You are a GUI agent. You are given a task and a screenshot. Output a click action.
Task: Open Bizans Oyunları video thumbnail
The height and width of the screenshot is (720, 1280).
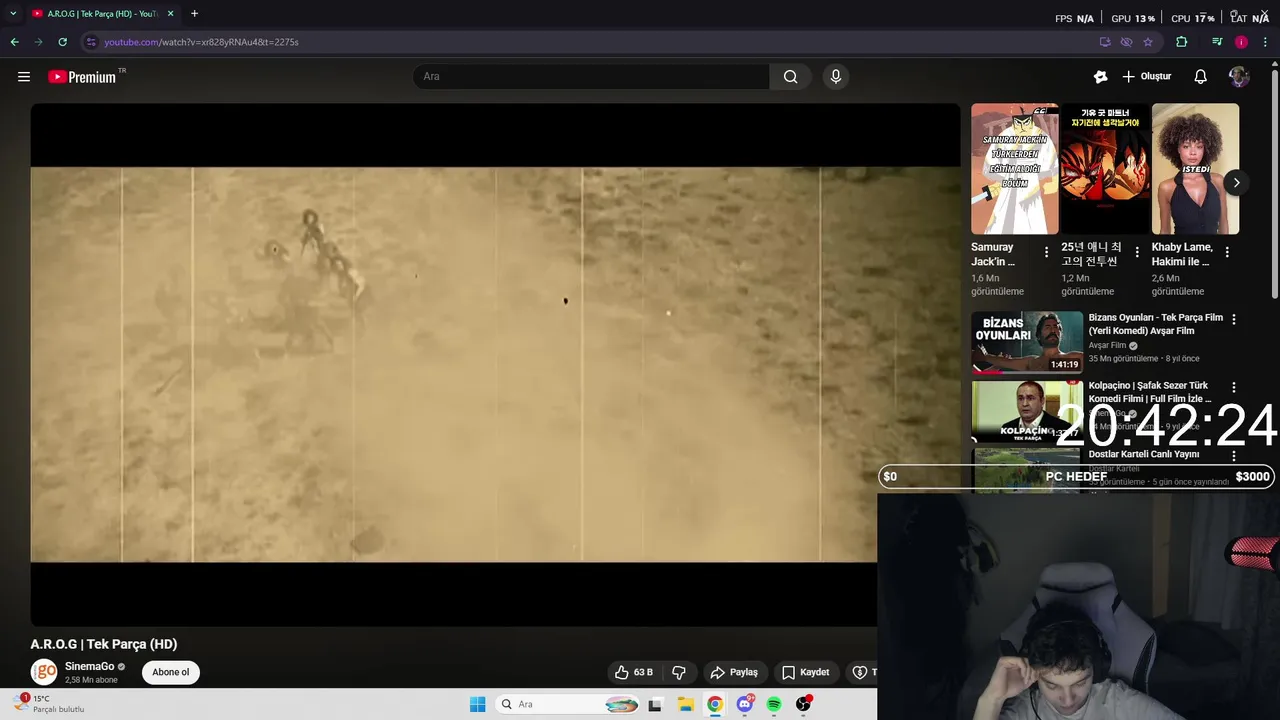coord(1027,342)
